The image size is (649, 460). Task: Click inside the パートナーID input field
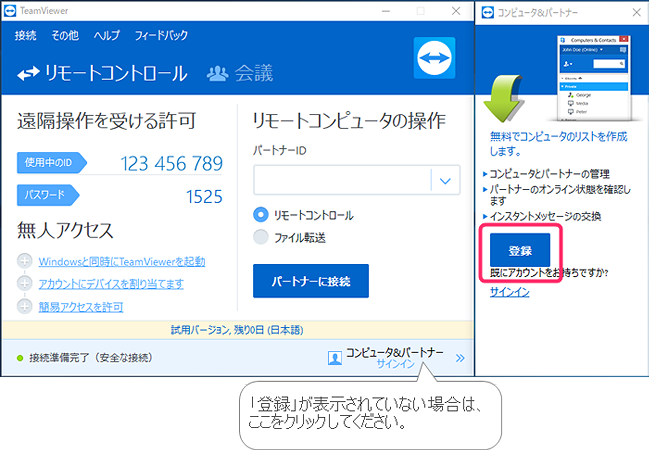point(342,180)
